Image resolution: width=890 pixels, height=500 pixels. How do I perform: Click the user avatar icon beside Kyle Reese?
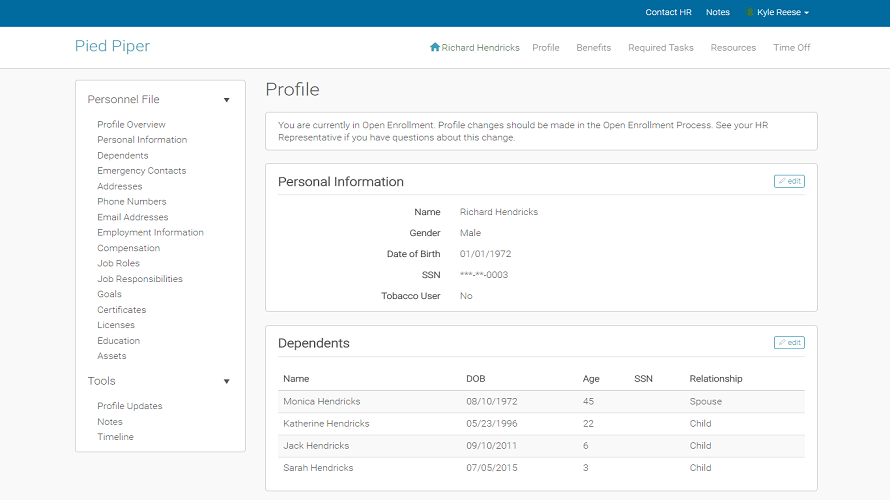pyautogui.click(x=750, y=12)
